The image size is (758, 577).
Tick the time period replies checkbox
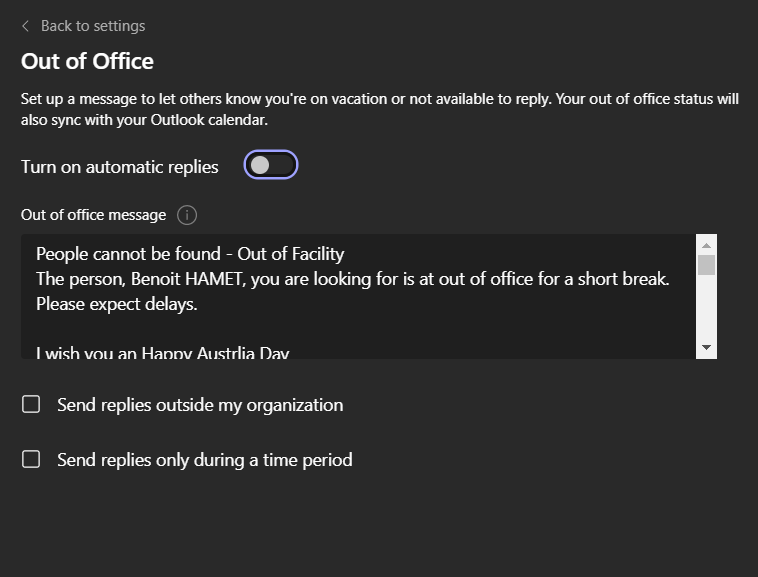pos(32,460)
